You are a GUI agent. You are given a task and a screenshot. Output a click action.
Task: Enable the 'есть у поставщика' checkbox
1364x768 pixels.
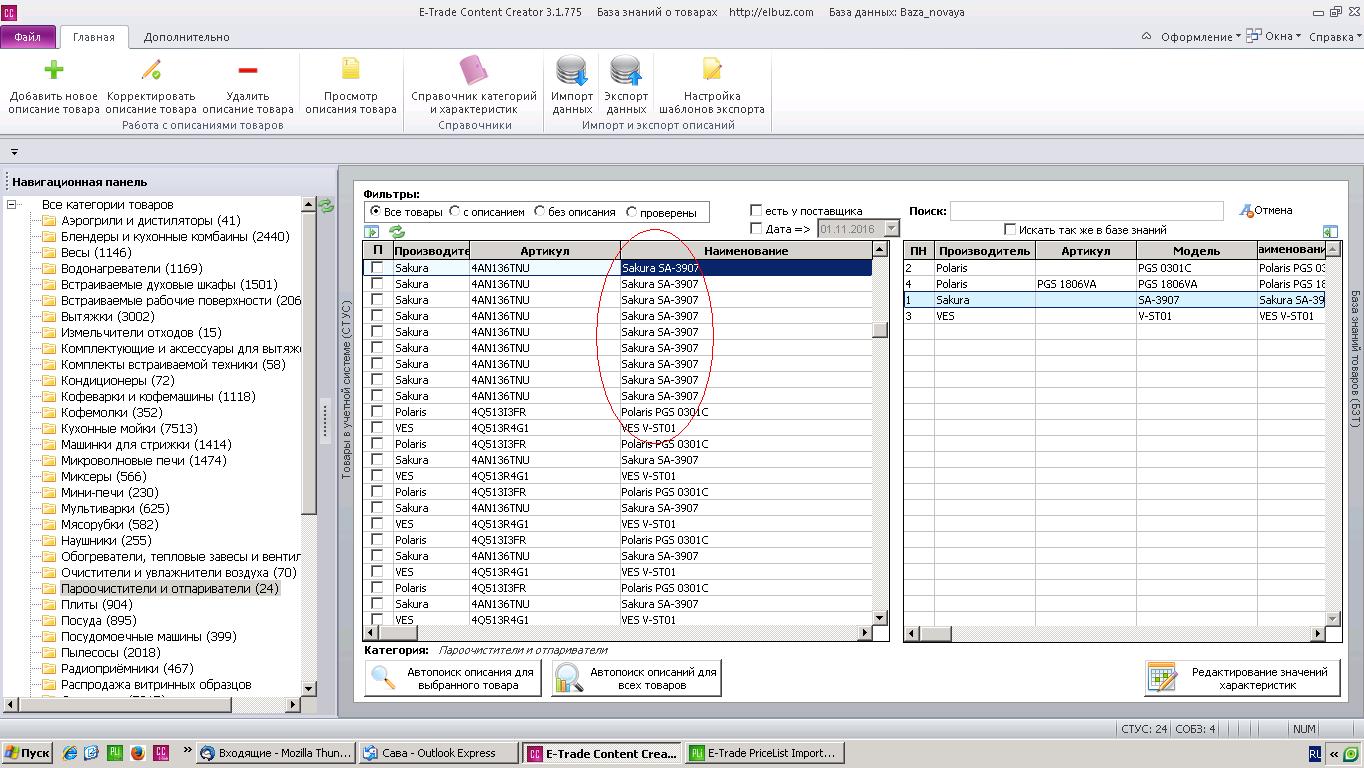tap(756, 211)
